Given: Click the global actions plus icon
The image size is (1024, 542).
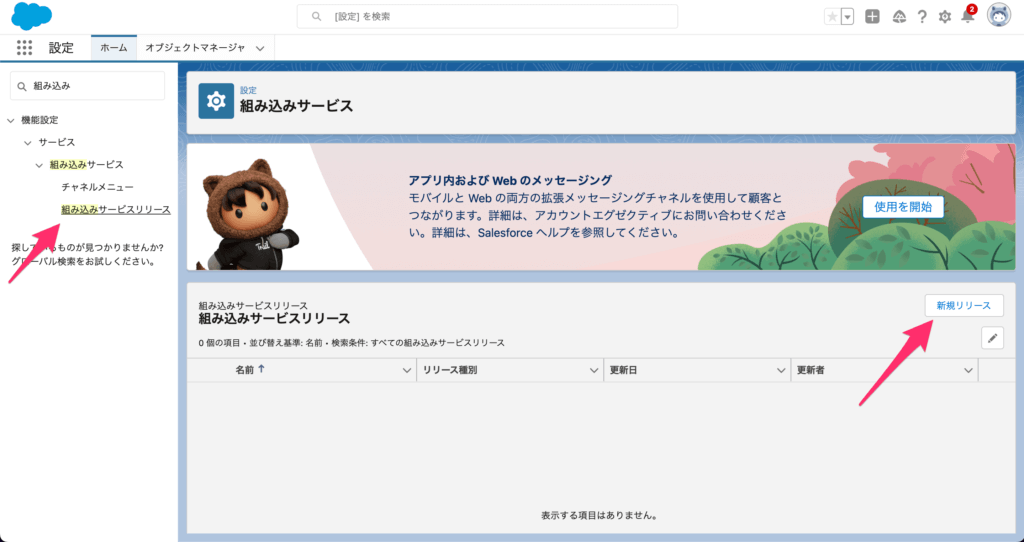Looking at the screenshot, I should 872,17.
